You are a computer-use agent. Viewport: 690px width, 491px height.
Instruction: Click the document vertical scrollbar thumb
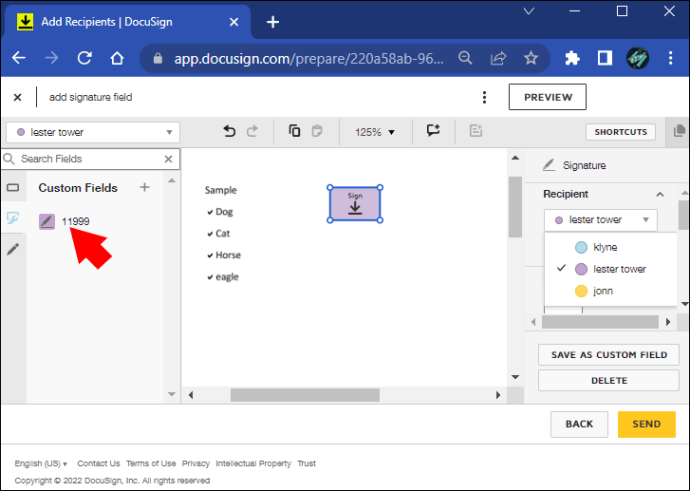click(x=515, y=207)
